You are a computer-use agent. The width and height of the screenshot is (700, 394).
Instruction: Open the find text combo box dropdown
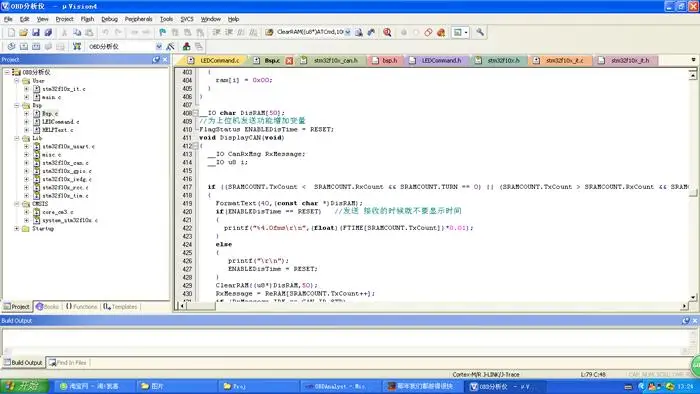(347, 32)
